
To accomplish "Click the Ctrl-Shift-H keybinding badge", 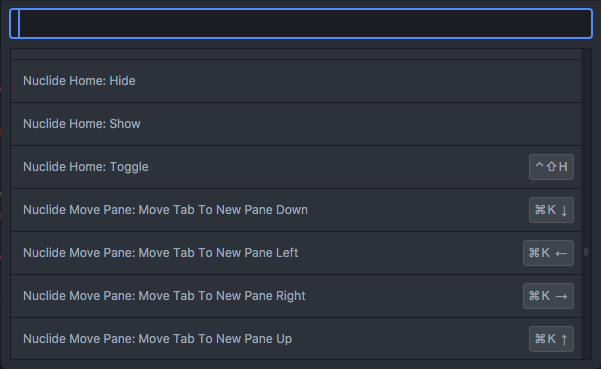I will point(551,167).
